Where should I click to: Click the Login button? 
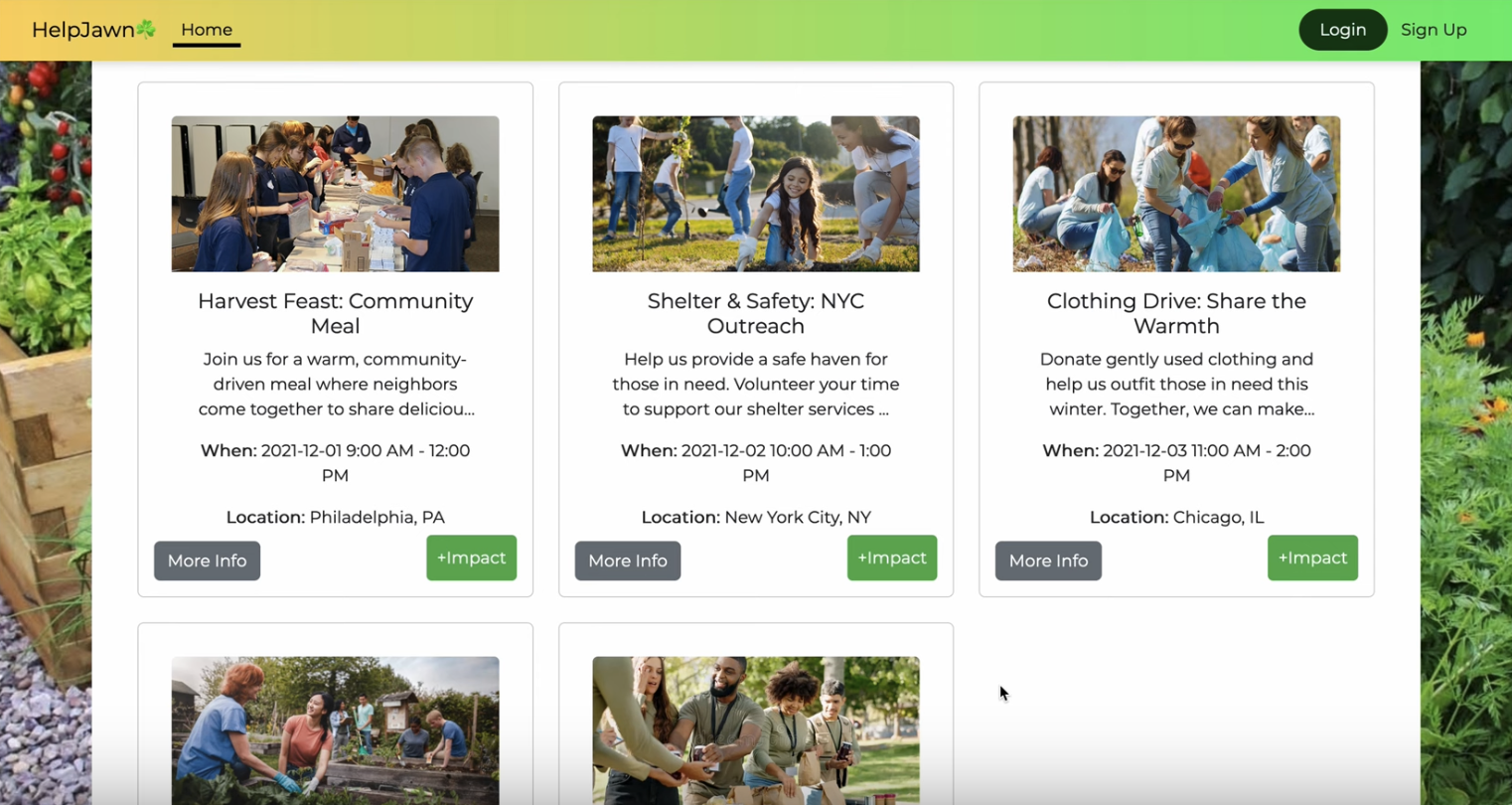pos(1342,30)
